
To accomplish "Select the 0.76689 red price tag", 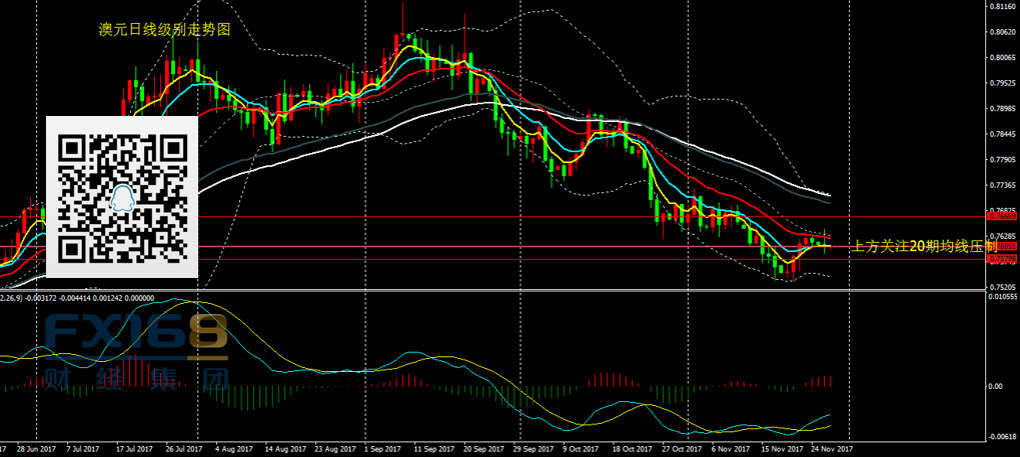I will tap(1002, 216).
